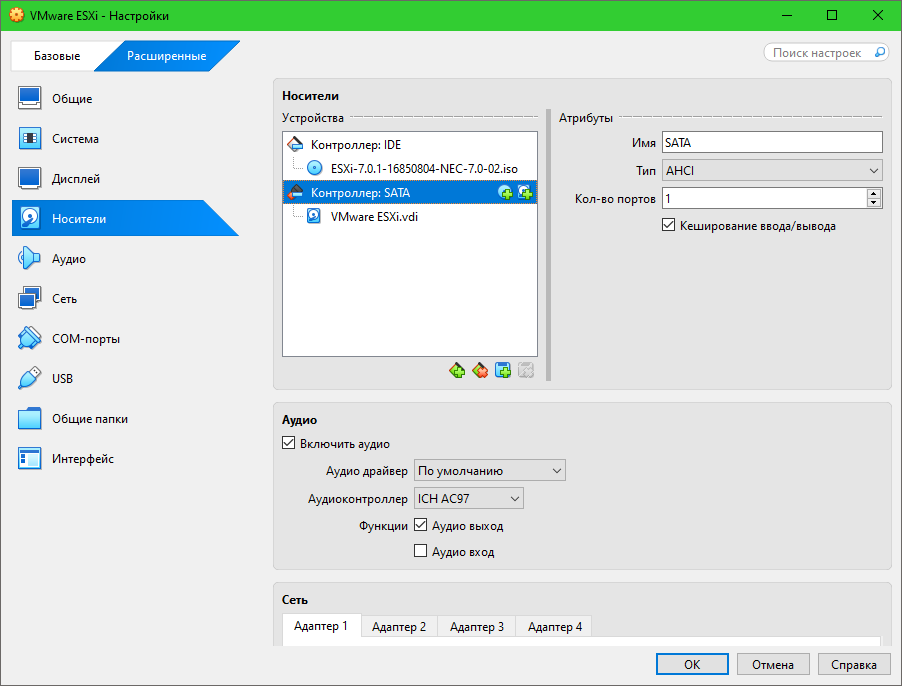Click the remove controller icon below device list
The height and width of the screenshot is (686, 902).
(480, 371)
